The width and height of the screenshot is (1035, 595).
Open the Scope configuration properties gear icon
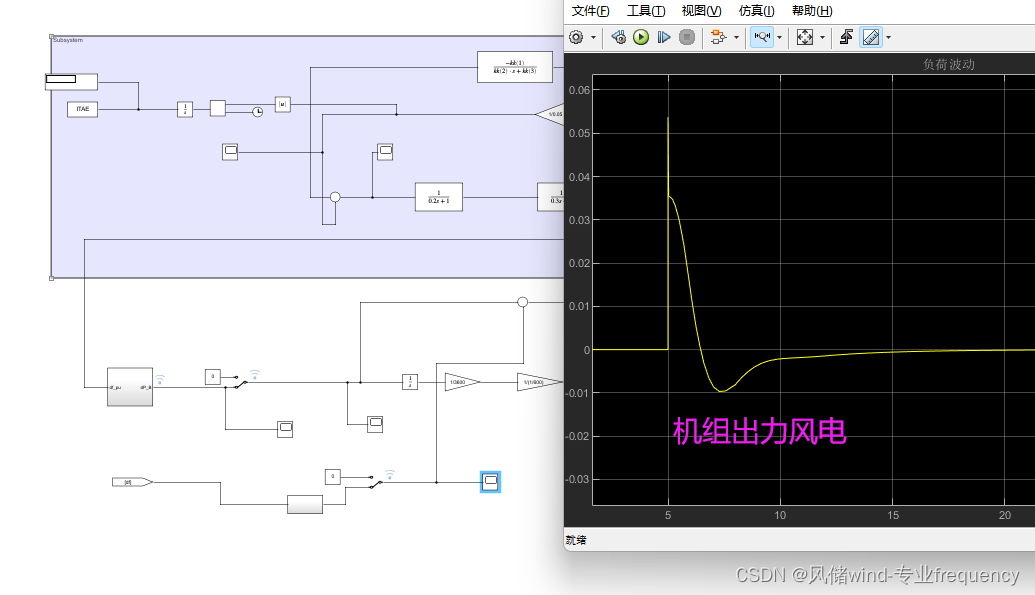coord(577,37)
